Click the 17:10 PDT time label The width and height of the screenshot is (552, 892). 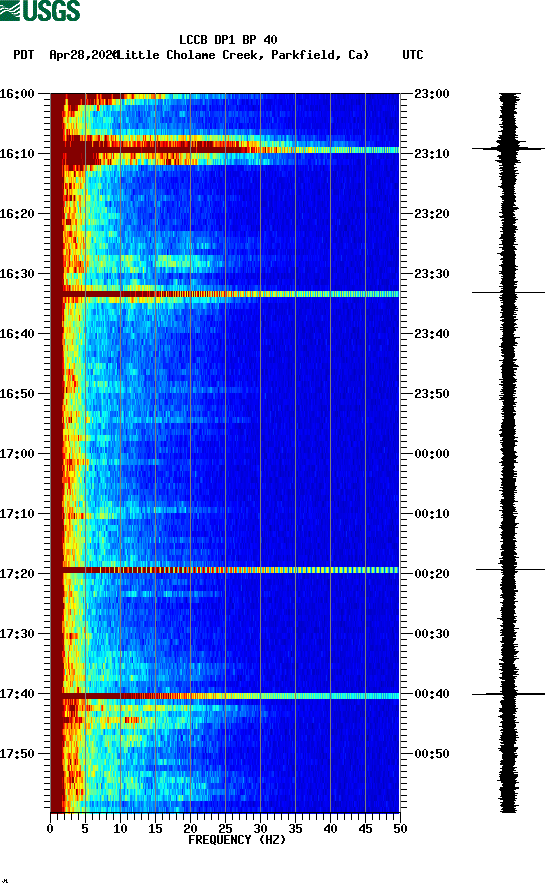pyautogui.click(x=17, y=514)
